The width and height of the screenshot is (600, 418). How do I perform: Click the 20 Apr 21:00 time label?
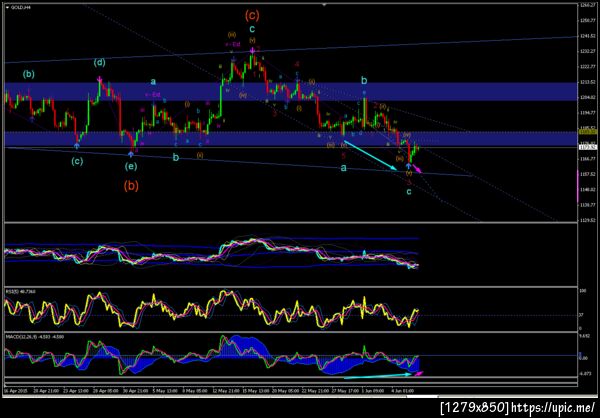[x=46, y=391]
